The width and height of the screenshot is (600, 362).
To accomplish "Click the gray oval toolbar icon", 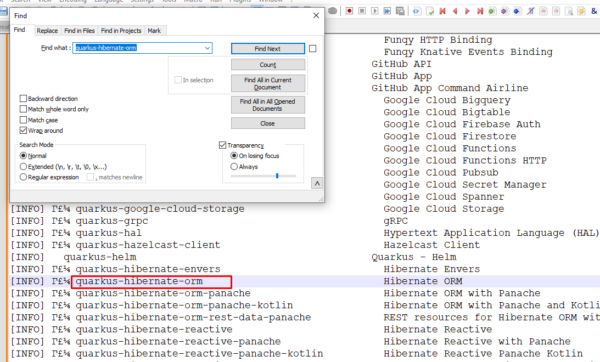I will click(x=333, y=11).
